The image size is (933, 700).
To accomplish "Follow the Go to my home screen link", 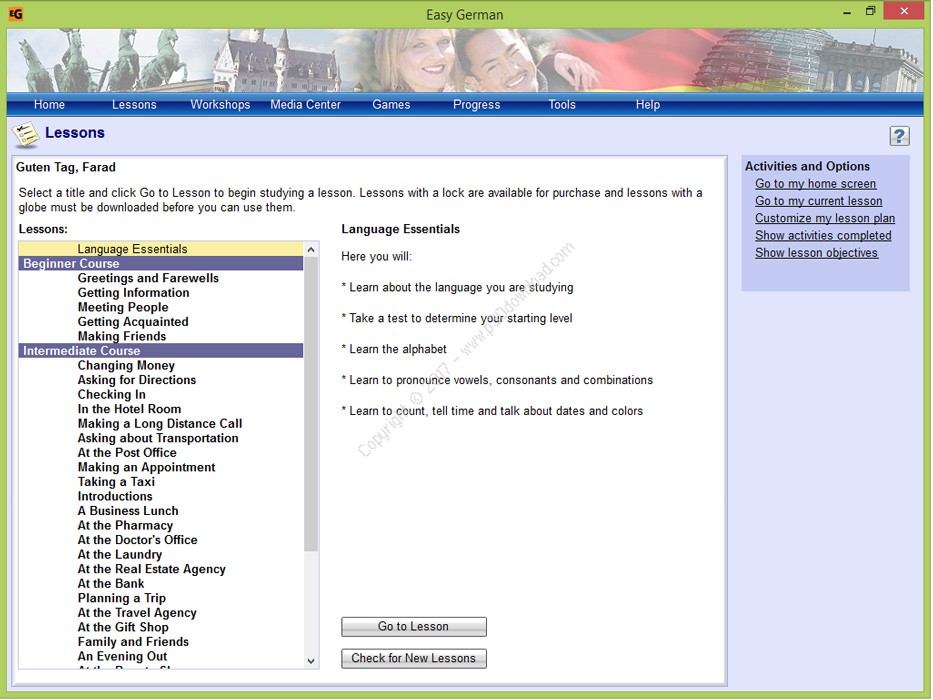I will point(815,184).
